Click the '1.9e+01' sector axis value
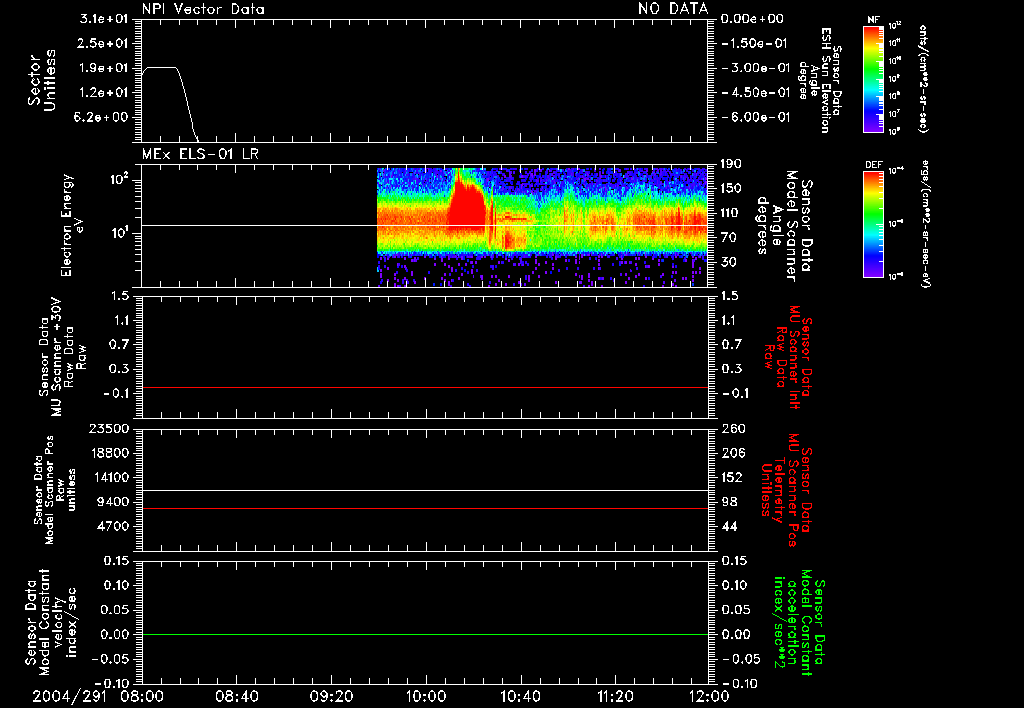Screen dimensions: 1024x708 [x=104, y=67]
